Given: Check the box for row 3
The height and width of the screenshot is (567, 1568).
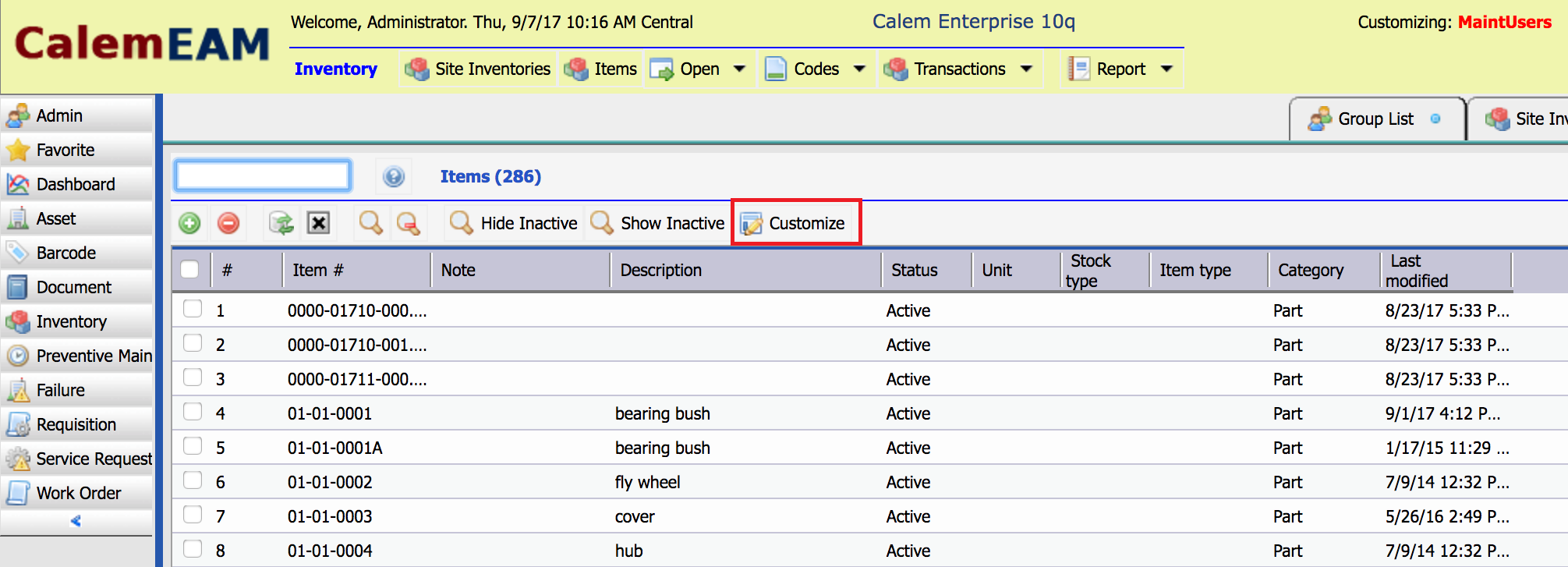Looking at the screenshot, I should 193,377.
